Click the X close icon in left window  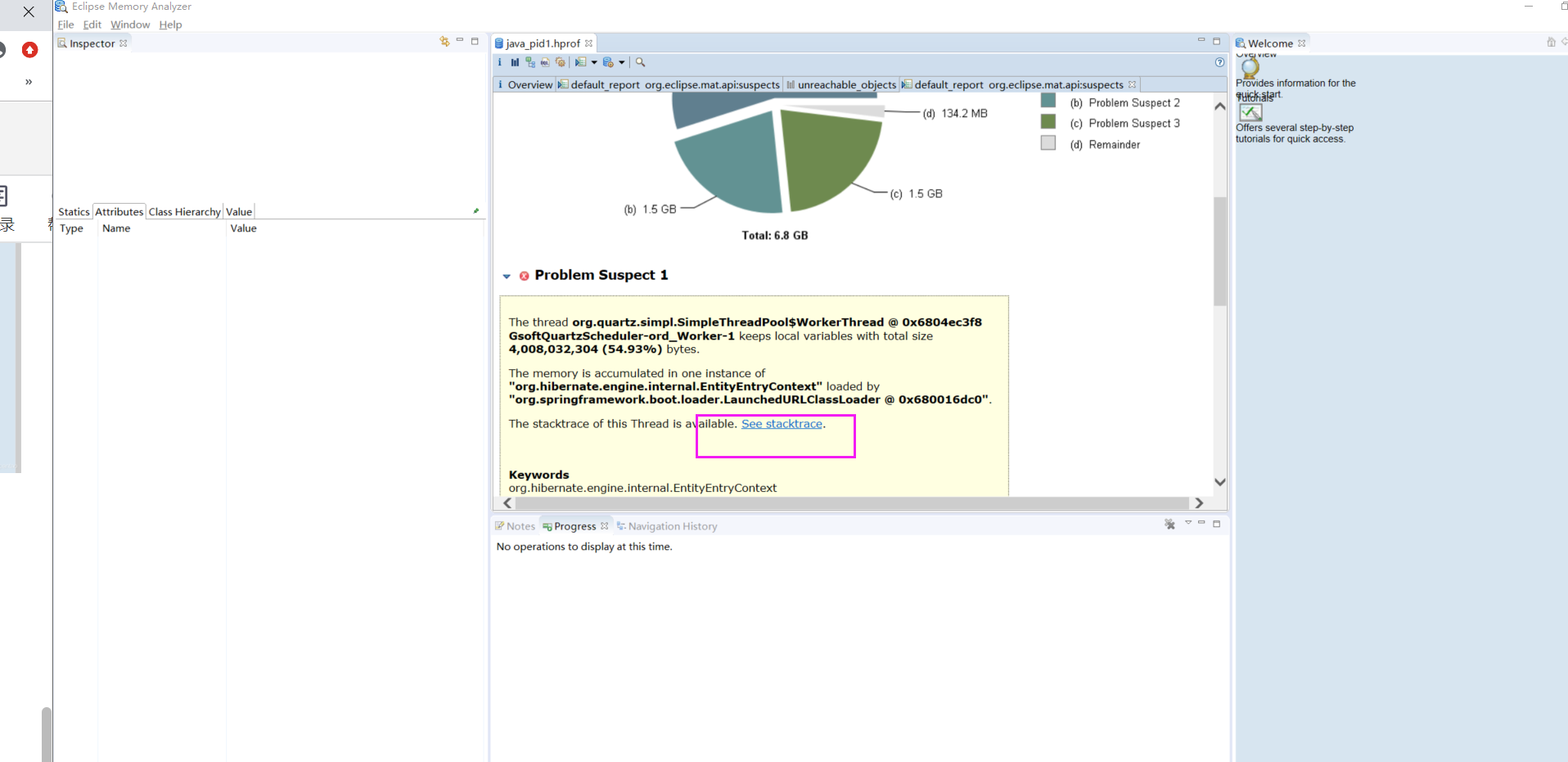pyautogui.click(x=29, y=11)
